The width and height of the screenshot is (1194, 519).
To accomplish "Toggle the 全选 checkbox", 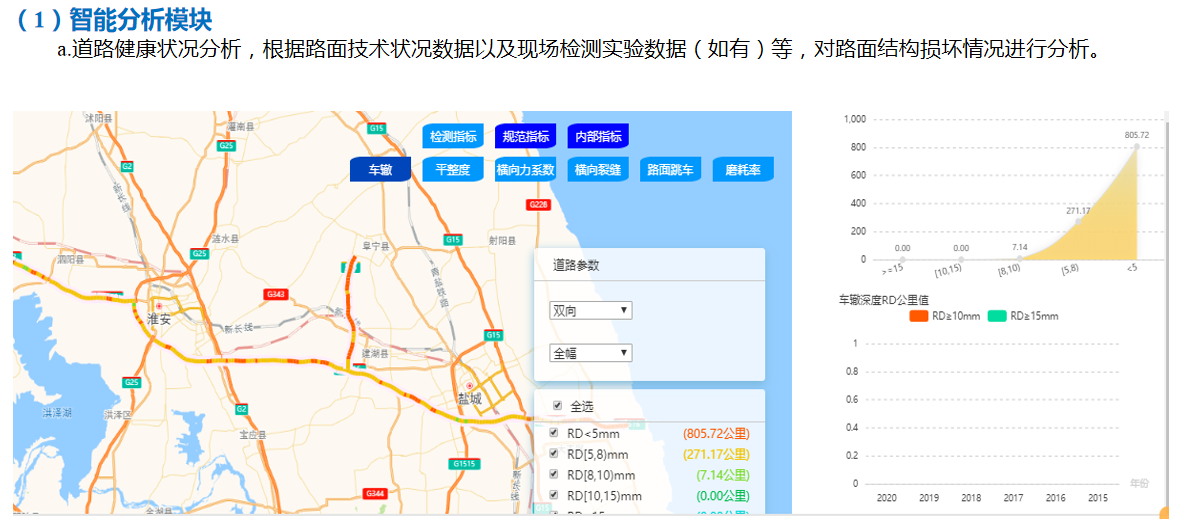I will pyautogui.click(x=557, y=406).
